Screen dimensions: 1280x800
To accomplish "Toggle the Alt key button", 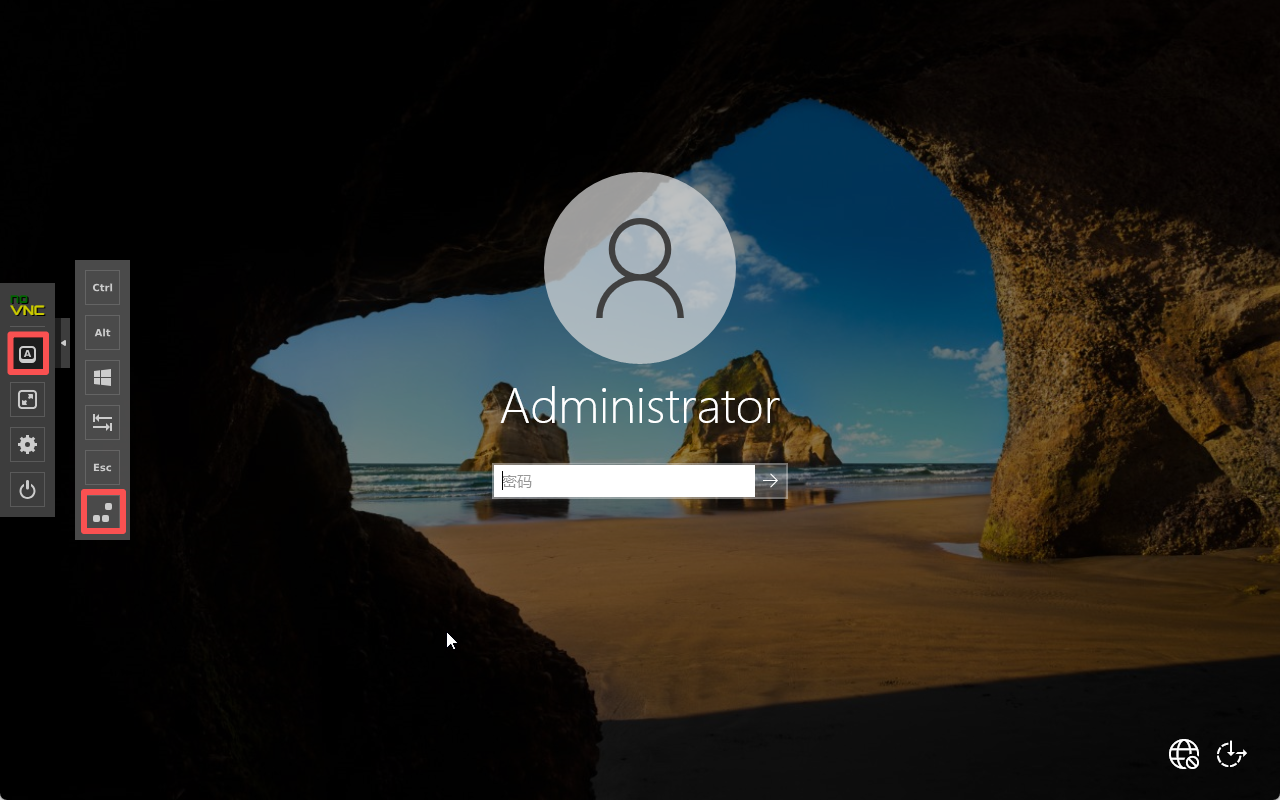I will [102, 333].
